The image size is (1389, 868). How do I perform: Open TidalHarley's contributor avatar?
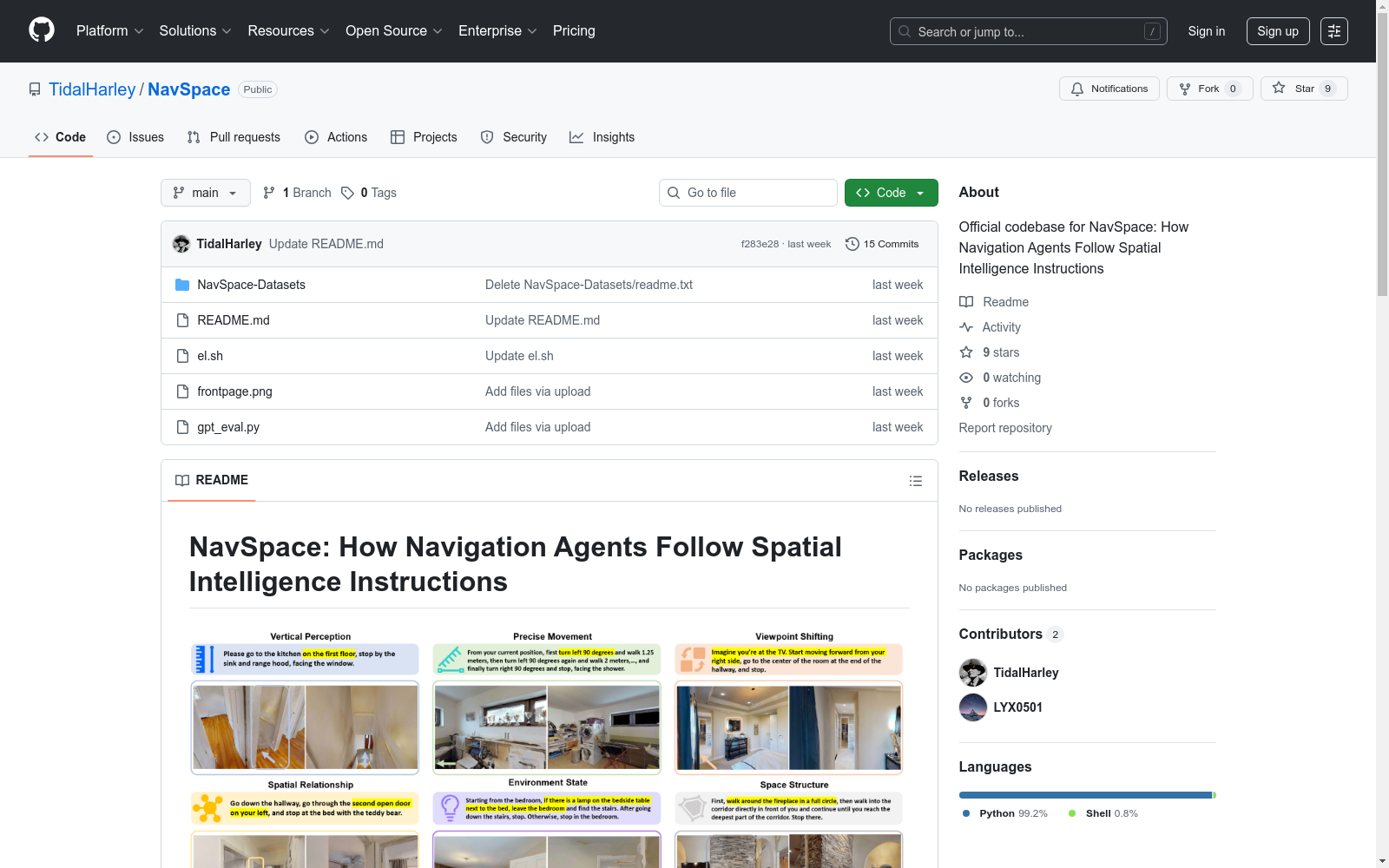click(973, 673)
